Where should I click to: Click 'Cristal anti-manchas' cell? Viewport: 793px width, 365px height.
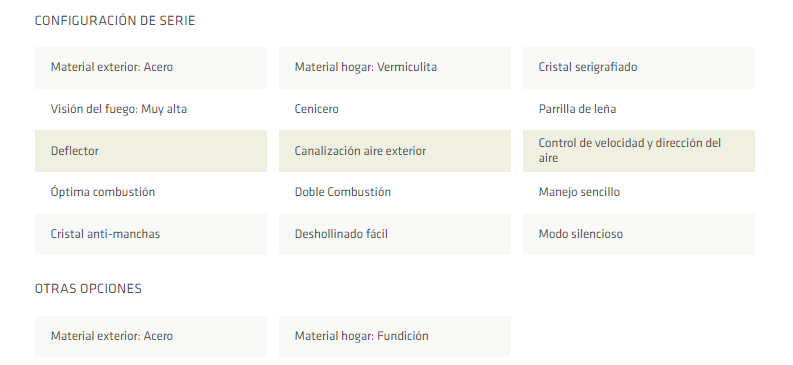pos(151,235)
